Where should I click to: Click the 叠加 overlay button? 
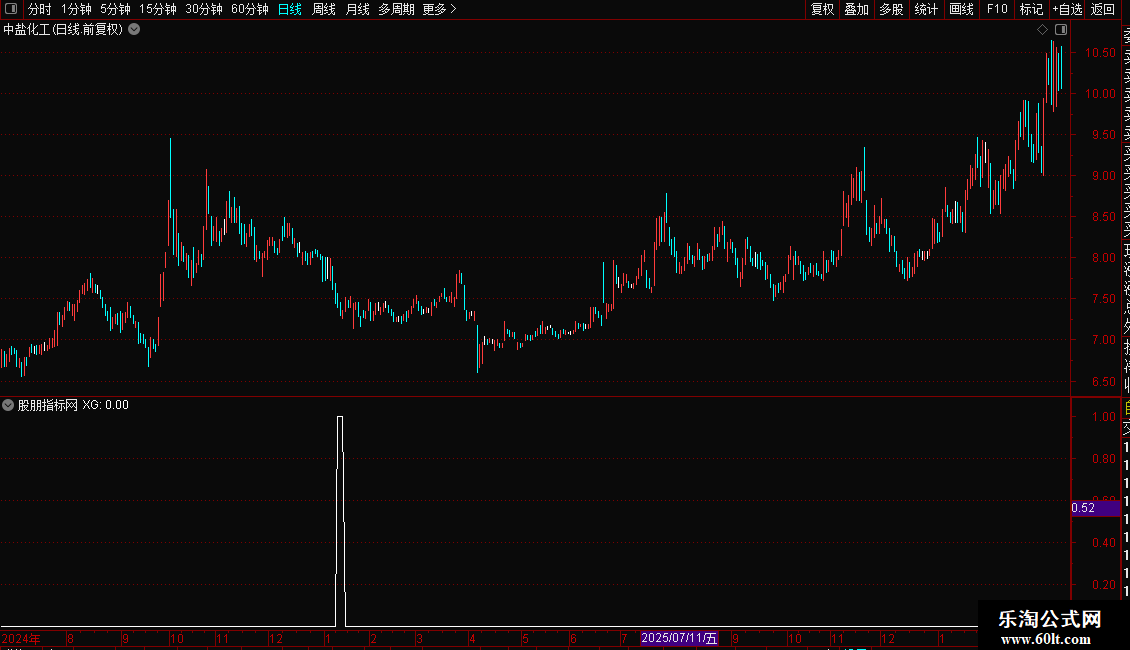pos(857,9)
